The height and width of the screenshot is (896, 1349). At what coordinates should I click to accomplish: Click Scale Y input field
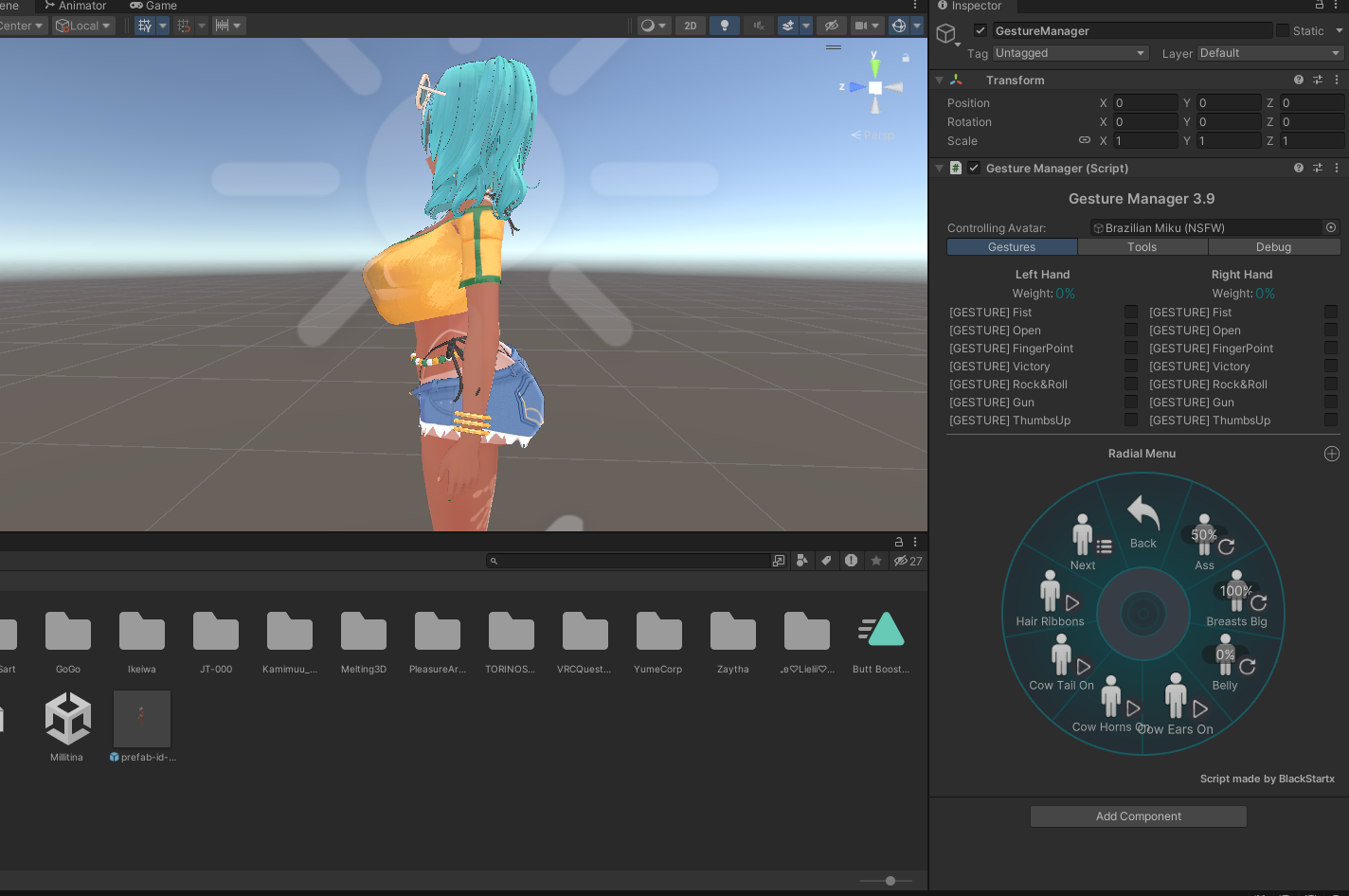(1229, 141)
